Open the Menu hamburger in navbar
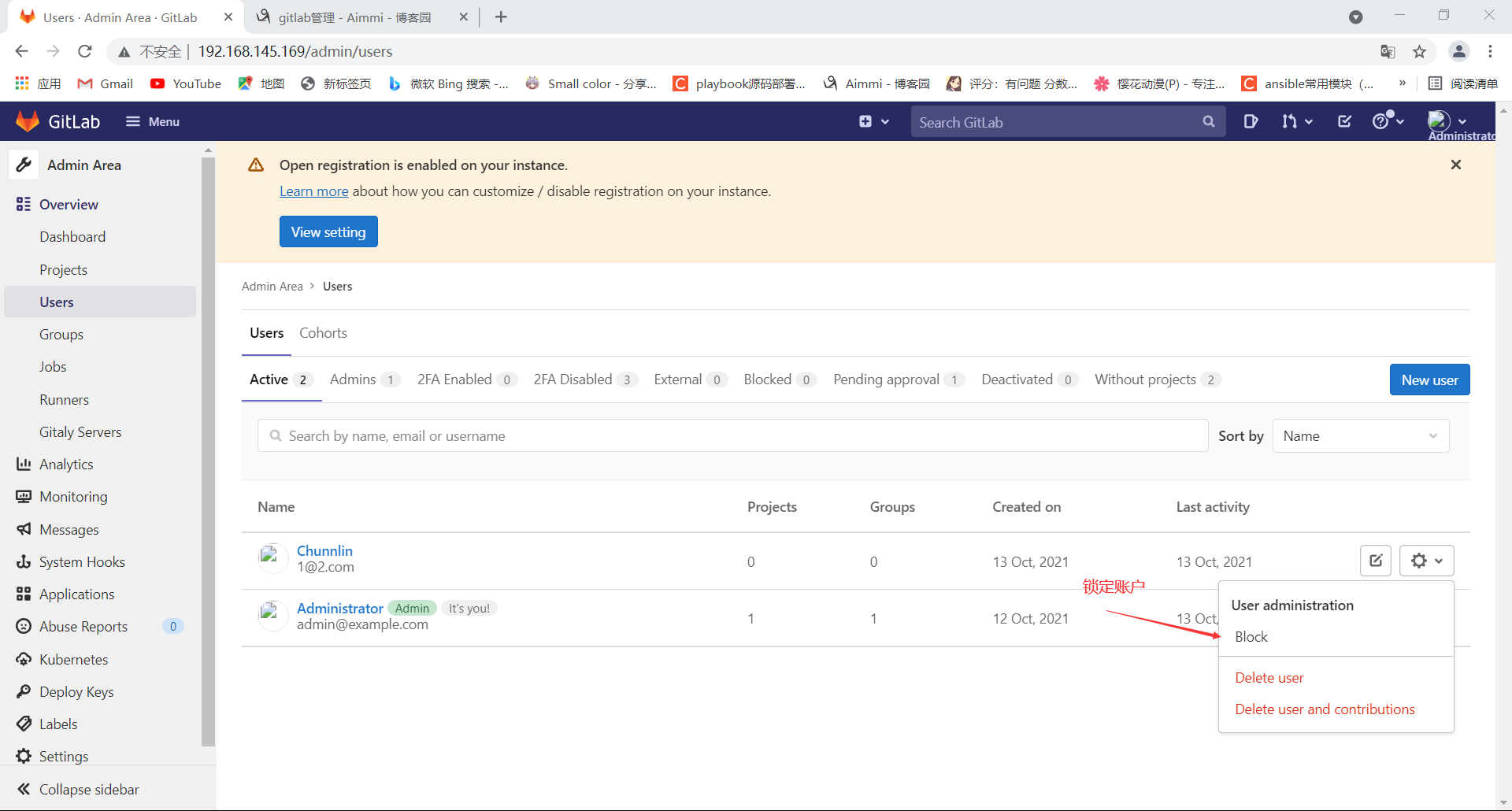This screenshot has width=1512, height=811. click(x=153, y=121)
